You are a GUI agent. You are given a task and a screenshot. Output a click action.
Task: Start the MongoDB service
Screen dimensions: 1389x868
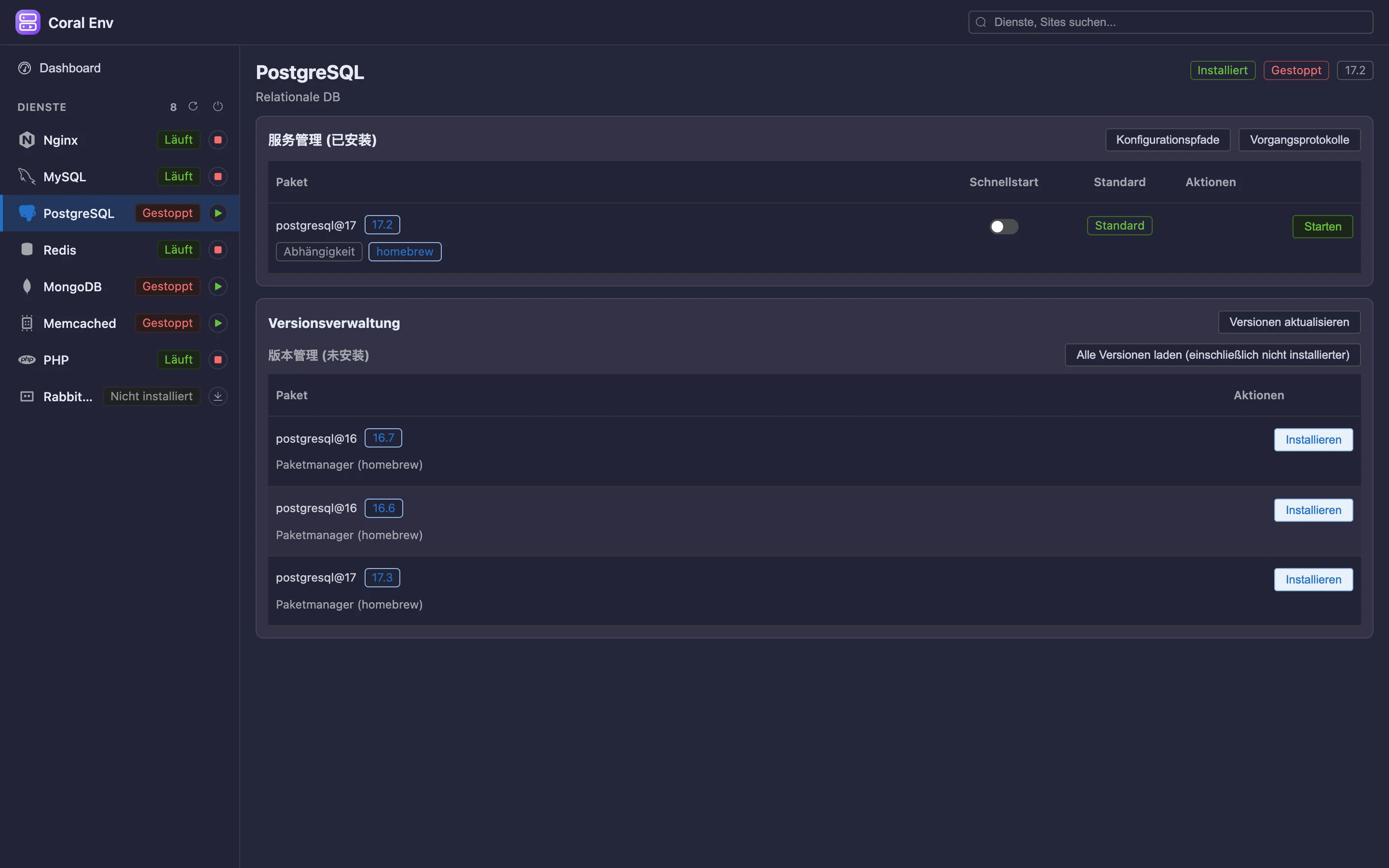tap(218, 286)
